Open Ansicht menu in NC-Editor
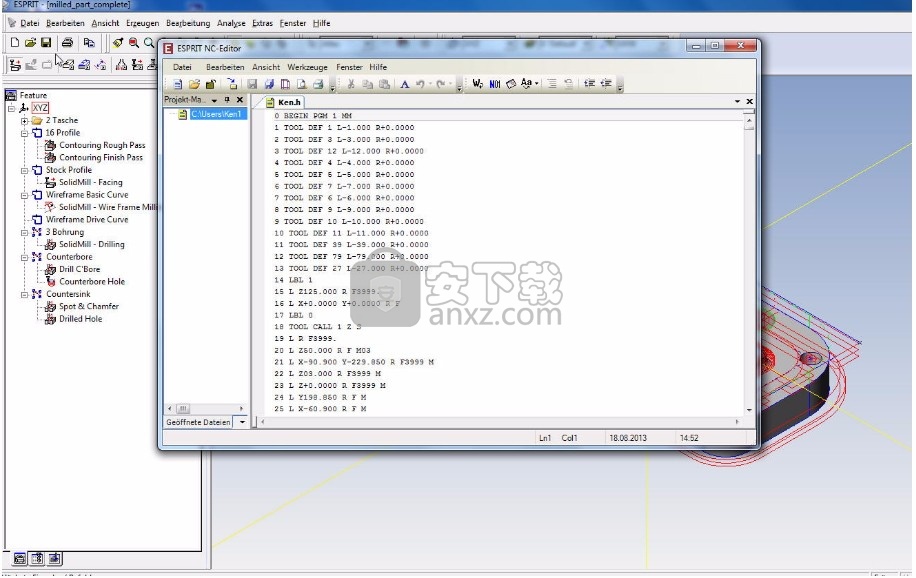The height and width of the screenshot is (578, 916). coord(266,67)
